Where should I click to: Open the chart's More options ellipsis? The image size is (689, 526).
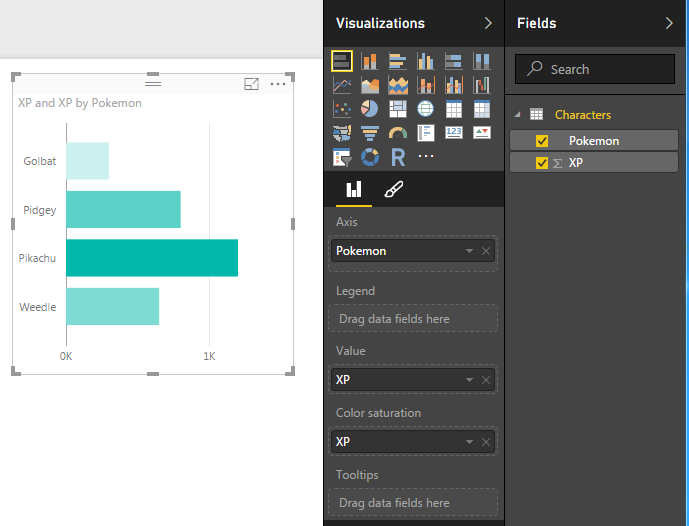tap(278, 84)
